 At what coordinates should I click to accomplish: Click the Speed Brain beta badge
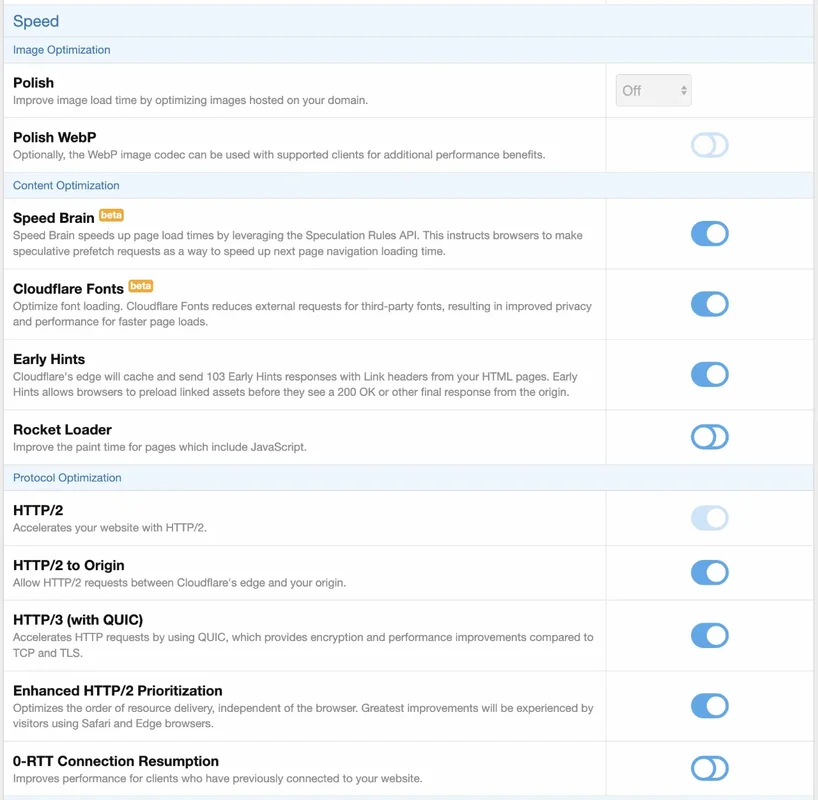109,216
